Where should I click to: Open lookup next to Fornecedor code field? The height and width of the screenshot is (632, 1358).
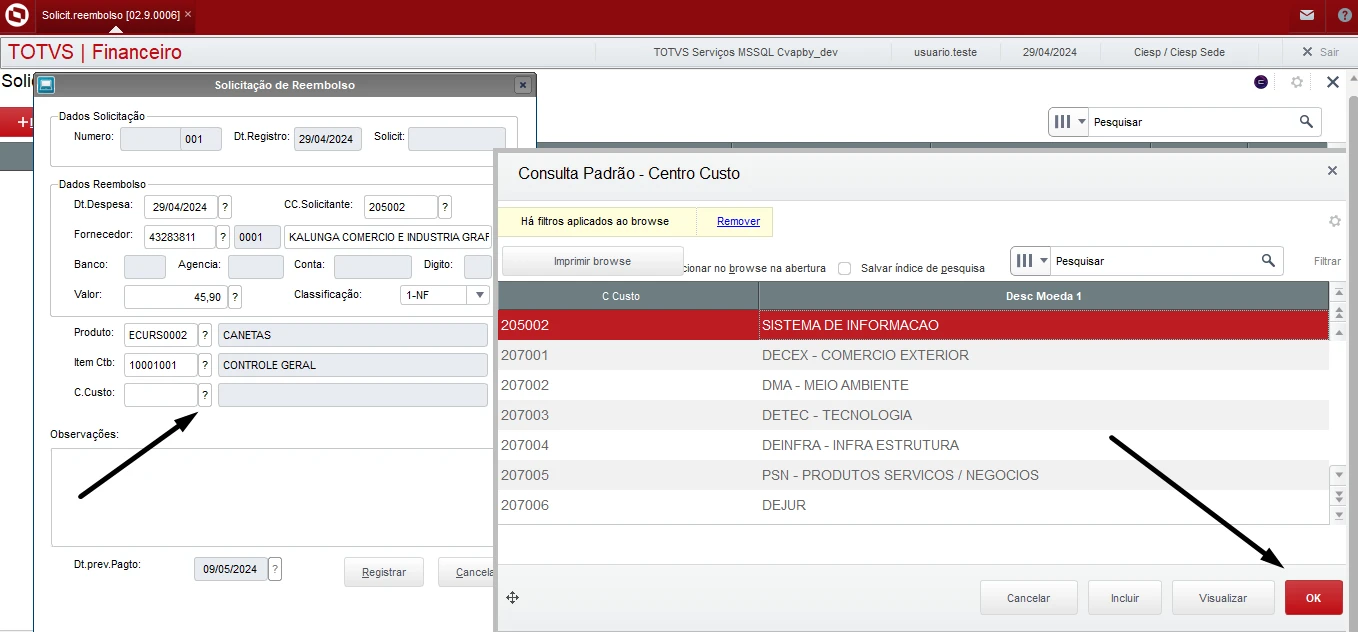[223, 237]
